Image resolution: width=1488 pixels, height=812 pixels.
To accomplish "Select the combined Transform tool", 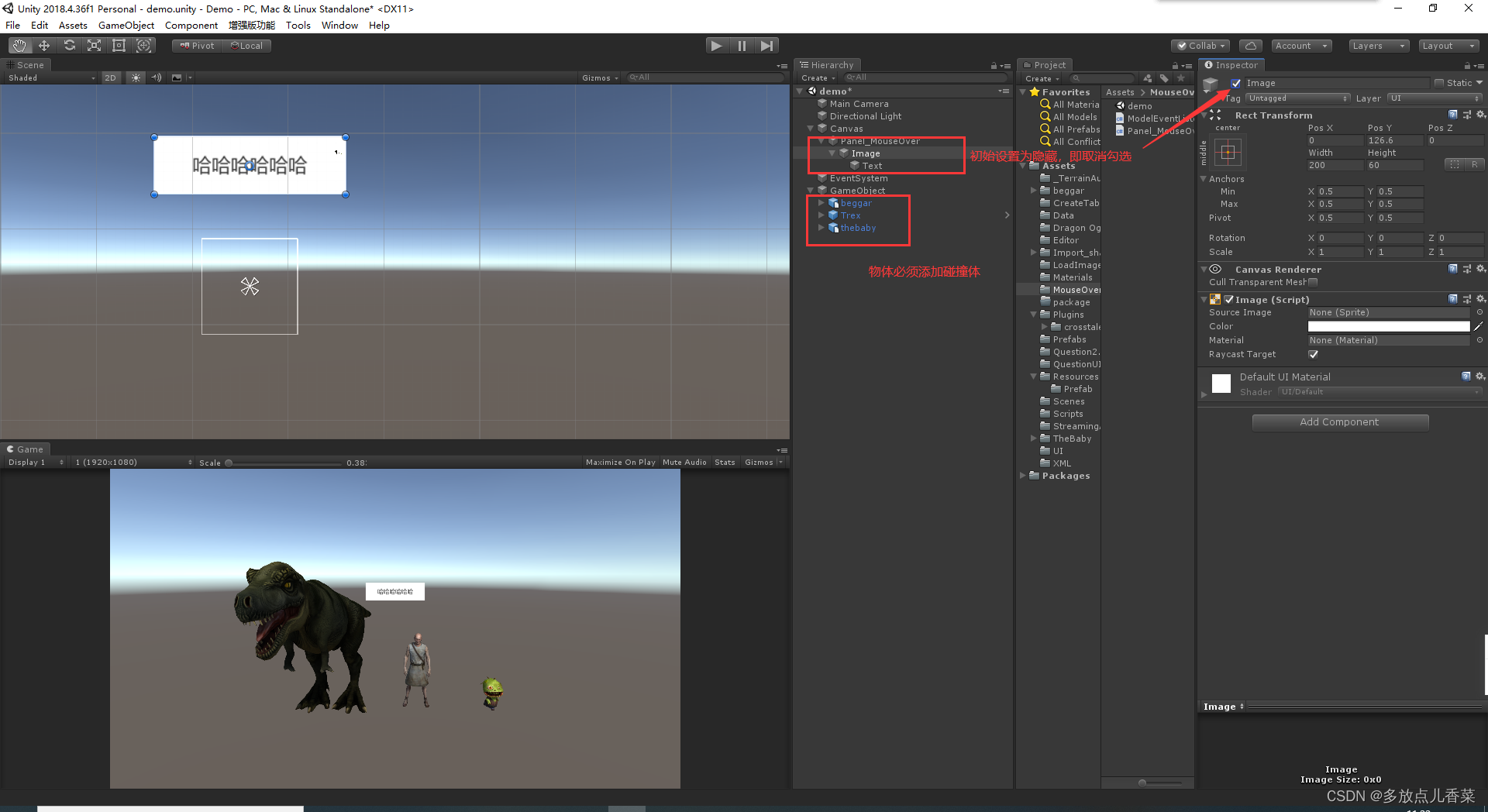I will click(x=143, y=46).
